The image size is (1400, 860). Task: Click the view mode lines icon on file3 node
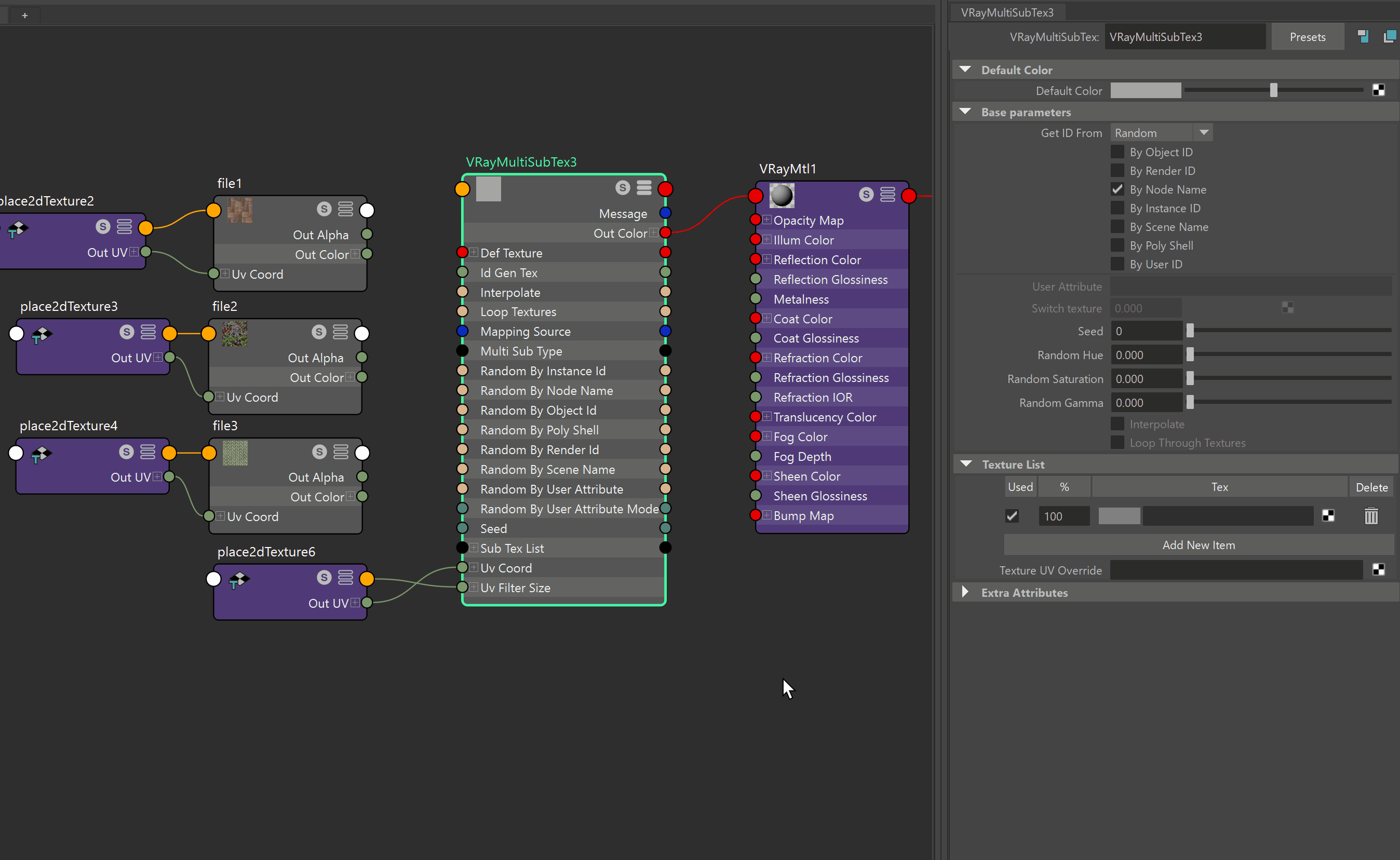pos(341,452)
